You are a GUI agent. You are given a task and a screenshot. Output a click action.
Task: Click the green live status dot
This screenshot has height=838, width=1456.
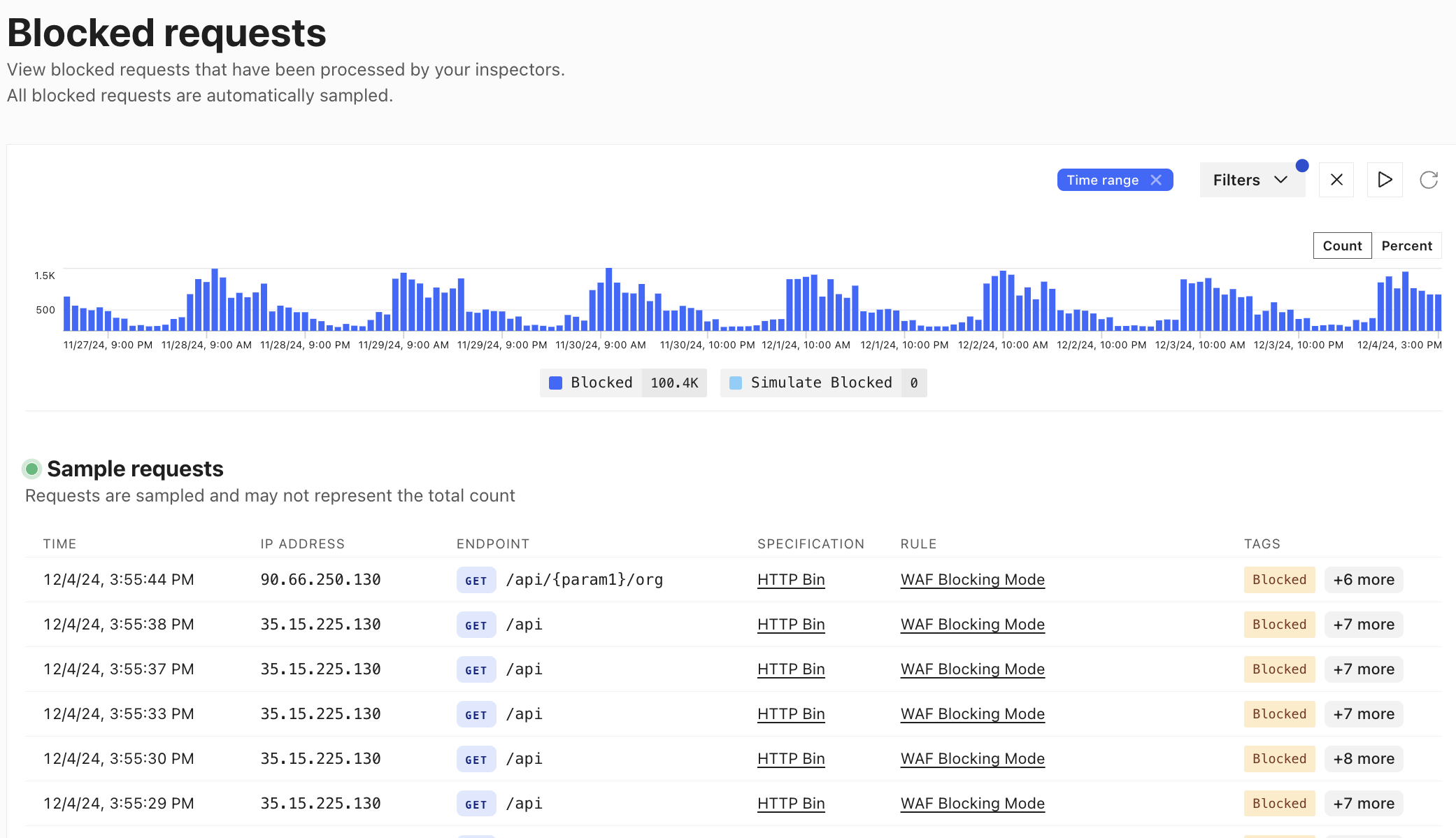[31, 469]
